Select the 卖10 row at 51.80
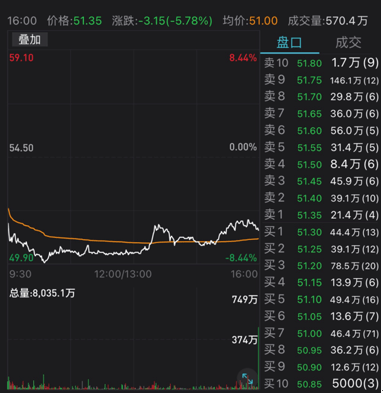This screenshot has width=383, height=393. coord(321,63)
